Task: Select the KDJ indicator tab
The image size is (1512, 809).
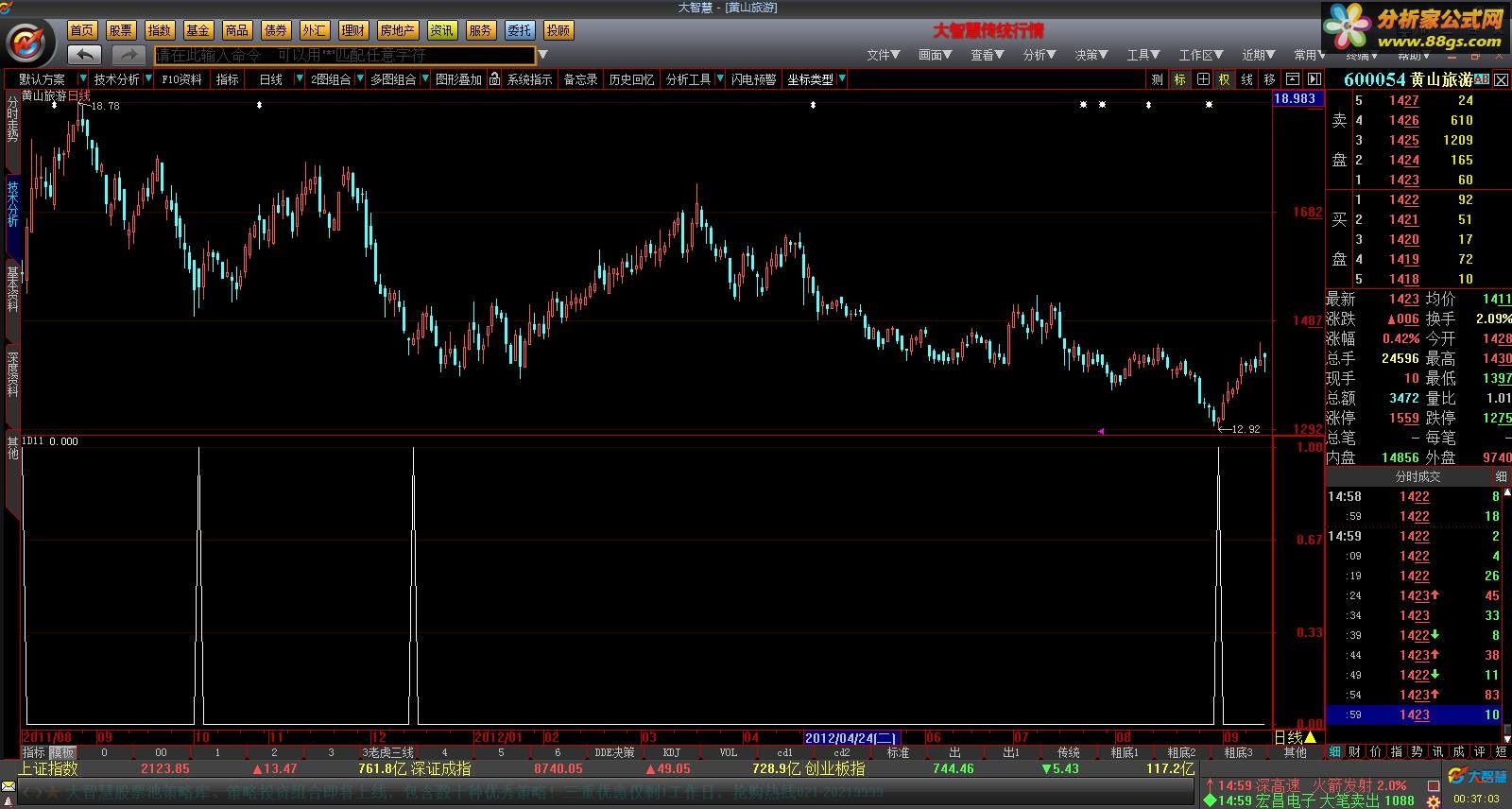Action: [x=672, y=752]
